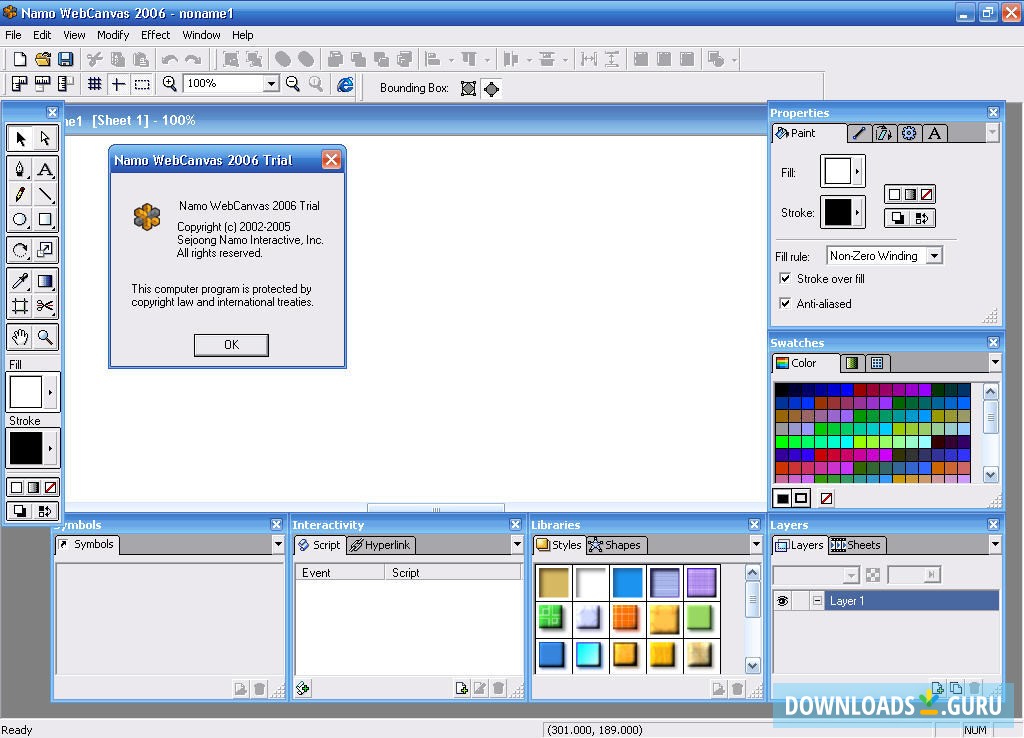The image size is (1024, 738).
Task: Select the Pen tool in the toolbox
Action: (20, 169)
